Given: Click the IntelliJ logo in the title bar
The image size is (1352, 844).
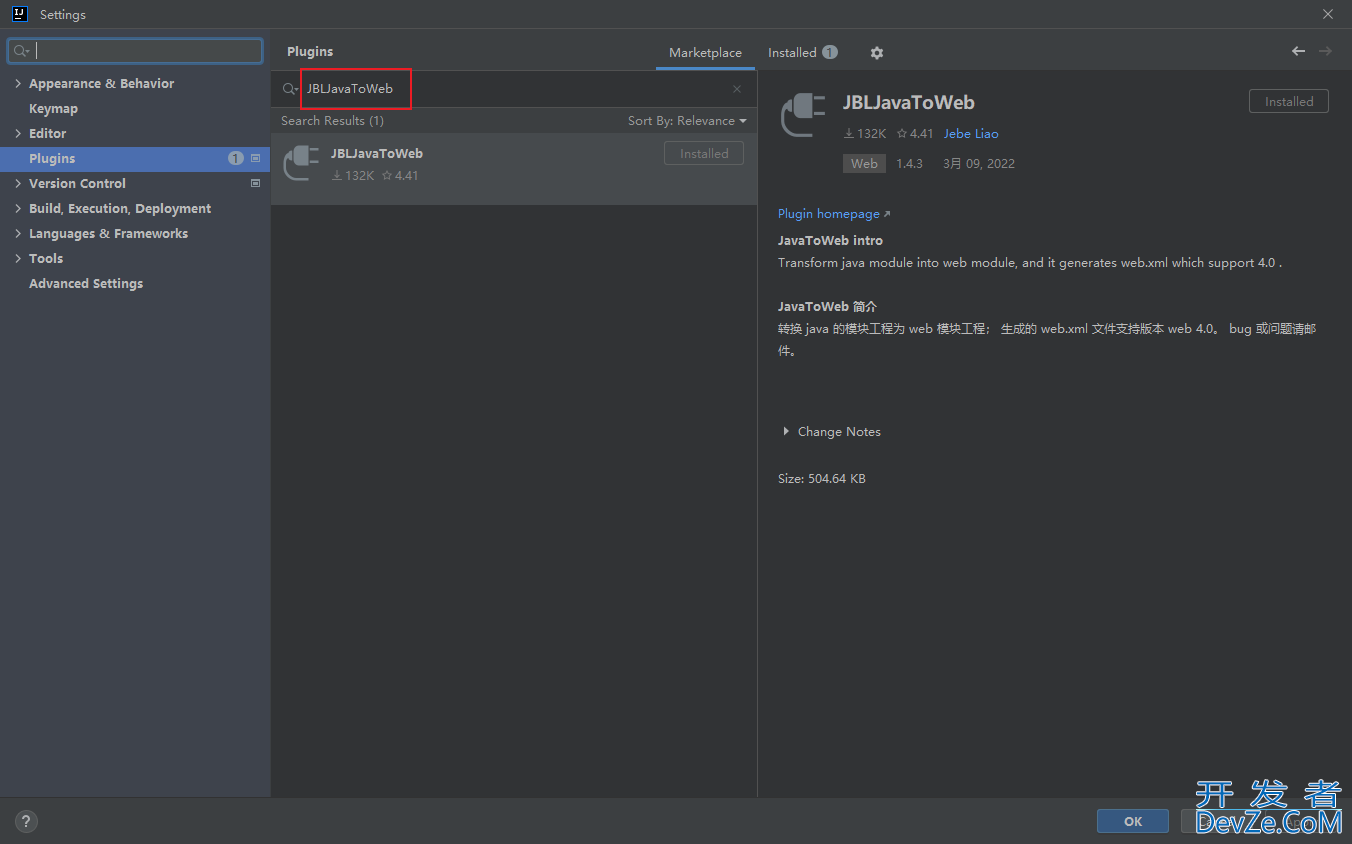Looking at the screenshot, I should pyautogui.click(x=19, y=14).
